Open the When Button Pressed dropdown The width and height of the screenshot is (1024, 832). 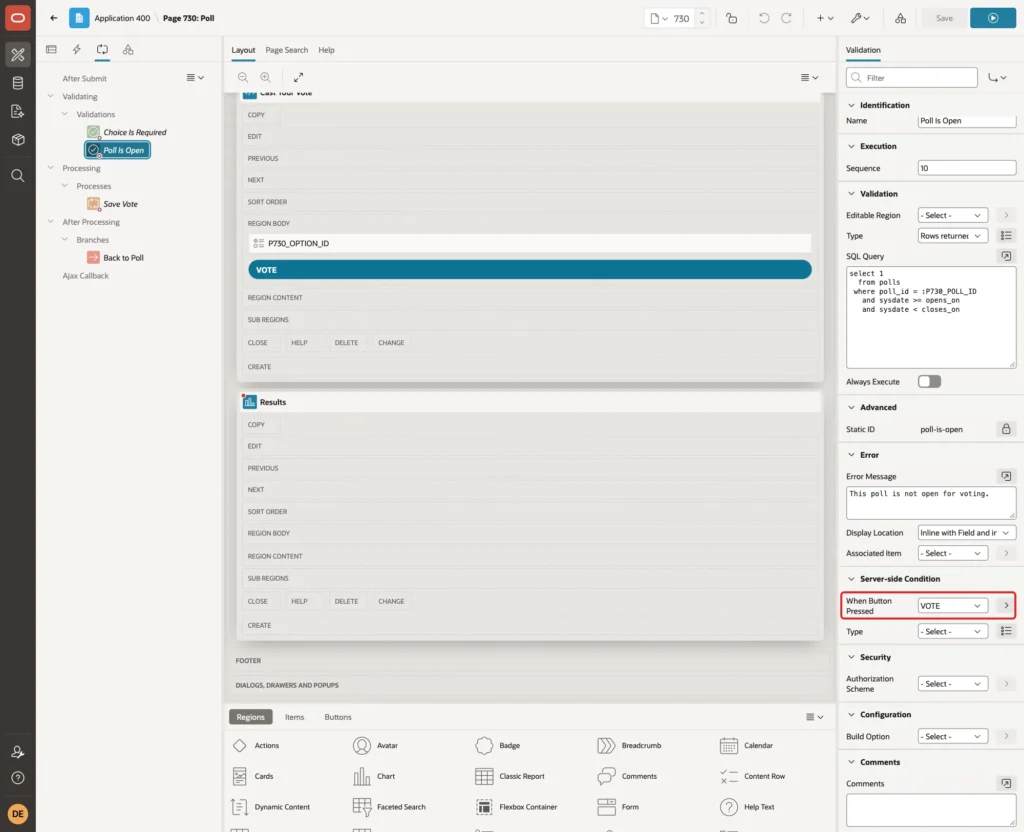tap(952, 606)
